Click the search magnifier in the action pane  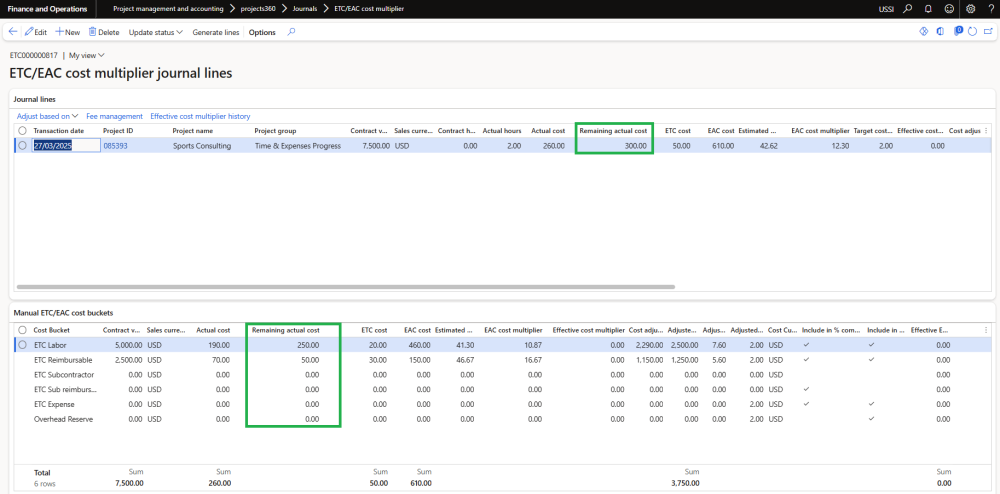[291, 32]
